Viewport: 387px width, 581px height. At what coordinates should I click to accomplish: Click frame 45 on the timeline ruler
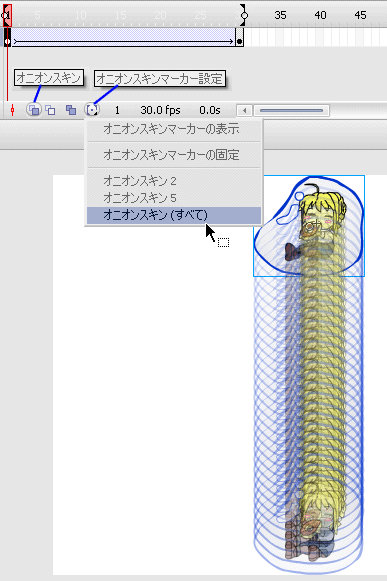coord(360,15)
